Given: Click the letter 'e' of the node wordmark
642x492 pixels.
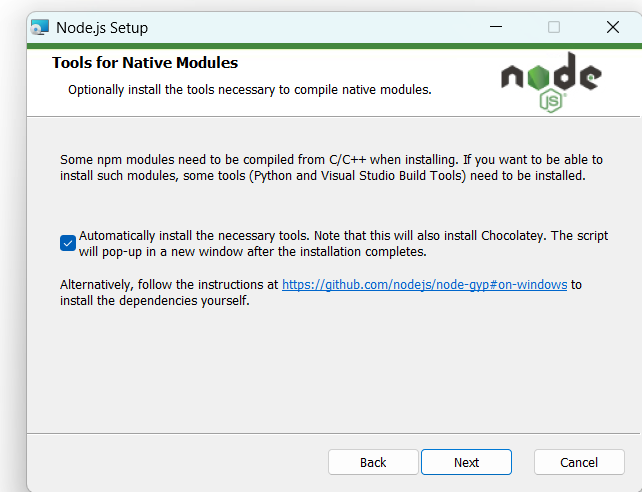Looking at the screenshot, I should point(590,78).
